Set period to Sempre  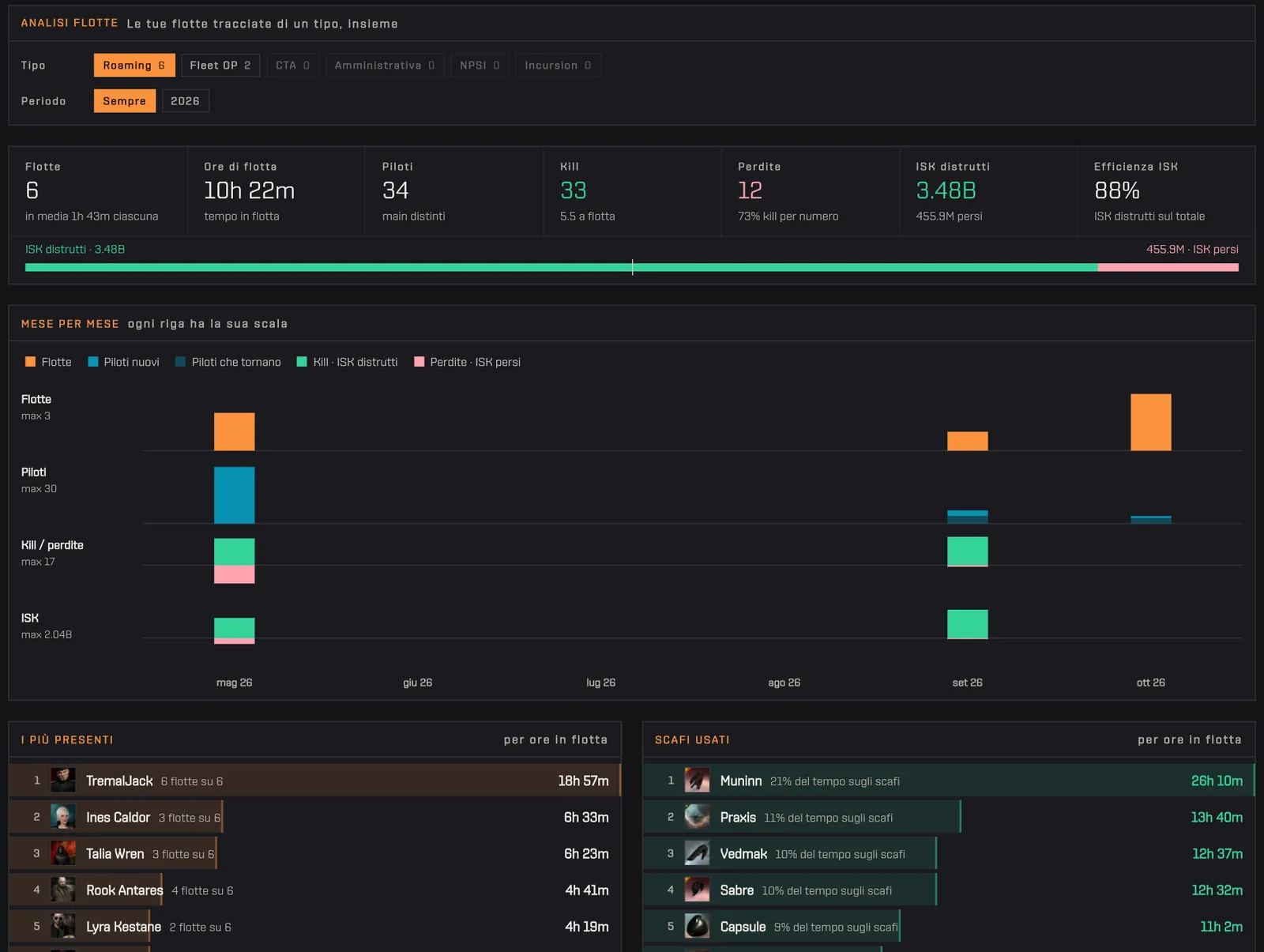point(125,101)
